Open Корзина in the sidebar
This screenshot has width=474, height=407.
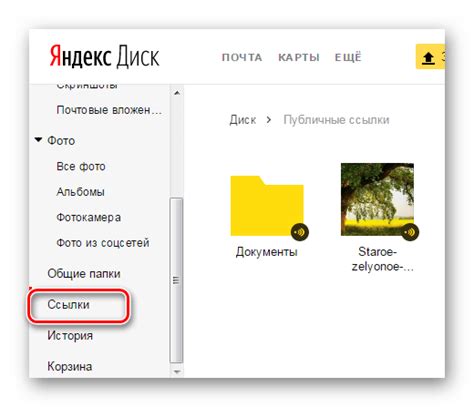(x=70, y=366)
